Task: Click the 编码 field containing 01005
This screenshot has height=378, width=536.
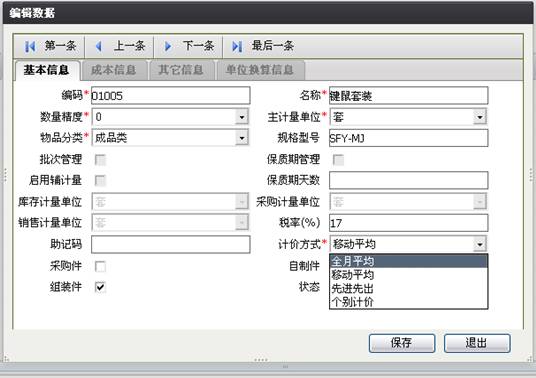Action: [171, 96]
